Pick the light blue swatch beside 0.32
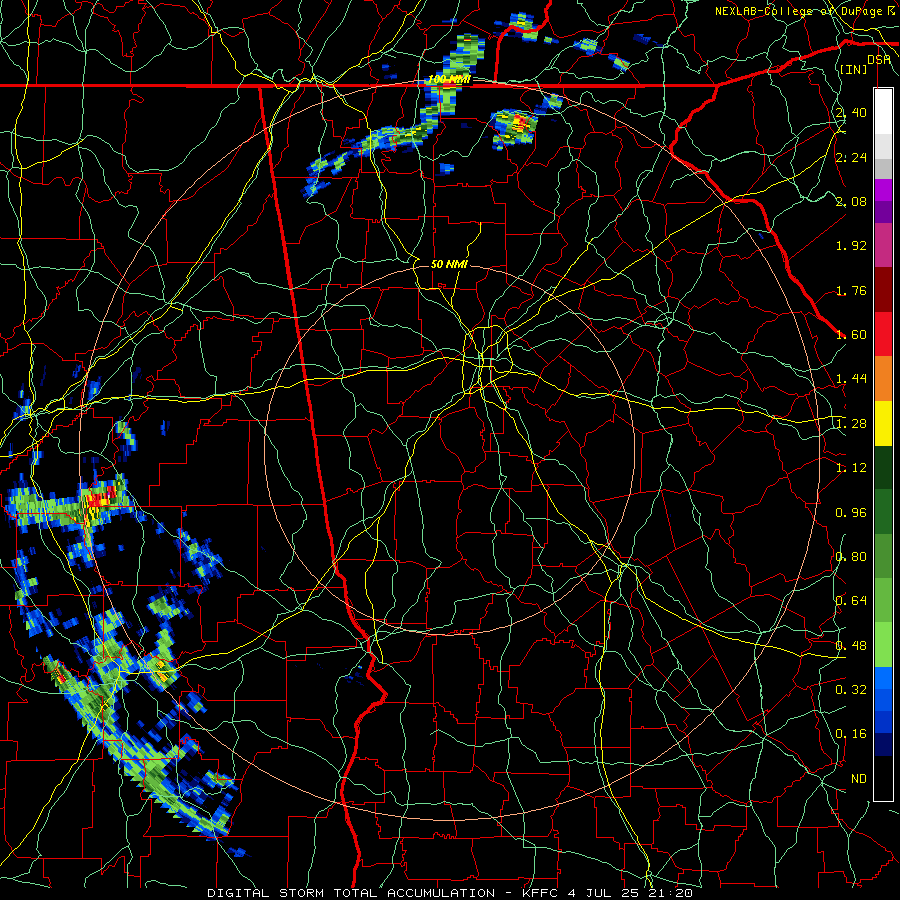 click(x=883, y=678)
